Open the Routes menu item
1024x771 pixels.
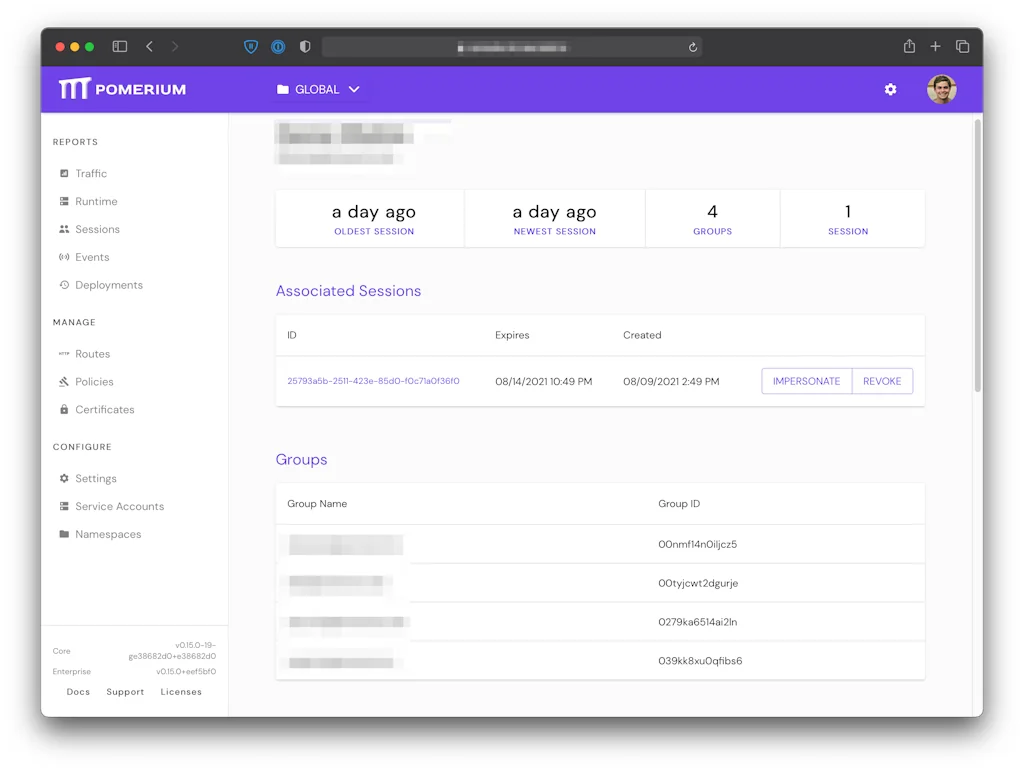click(x=92, y=354)
